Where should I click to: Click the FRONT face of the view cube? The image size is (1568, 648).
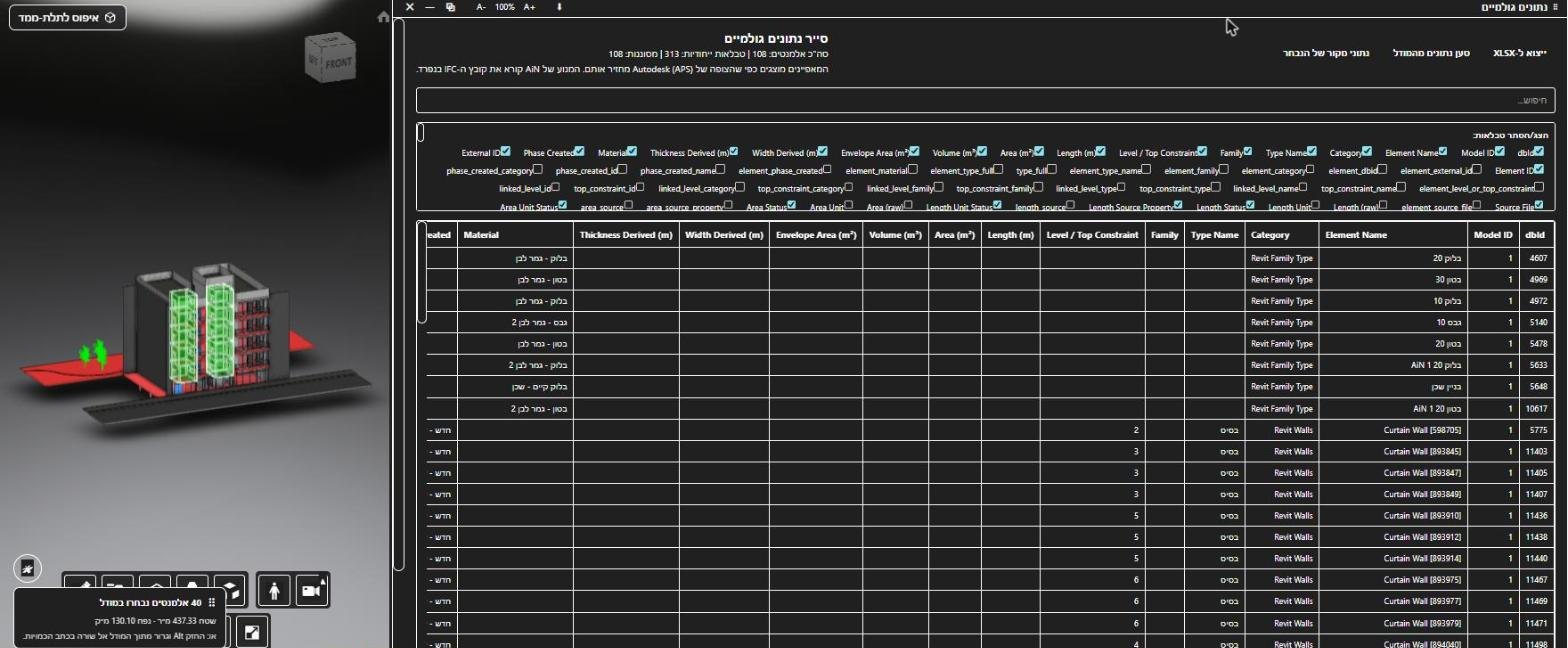(x=339, y=61)
